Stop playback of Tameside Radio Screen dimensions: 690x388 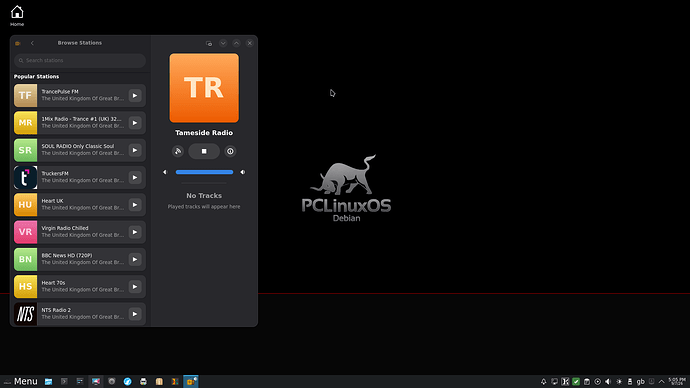pyautogui.click(x=204, y=151)
